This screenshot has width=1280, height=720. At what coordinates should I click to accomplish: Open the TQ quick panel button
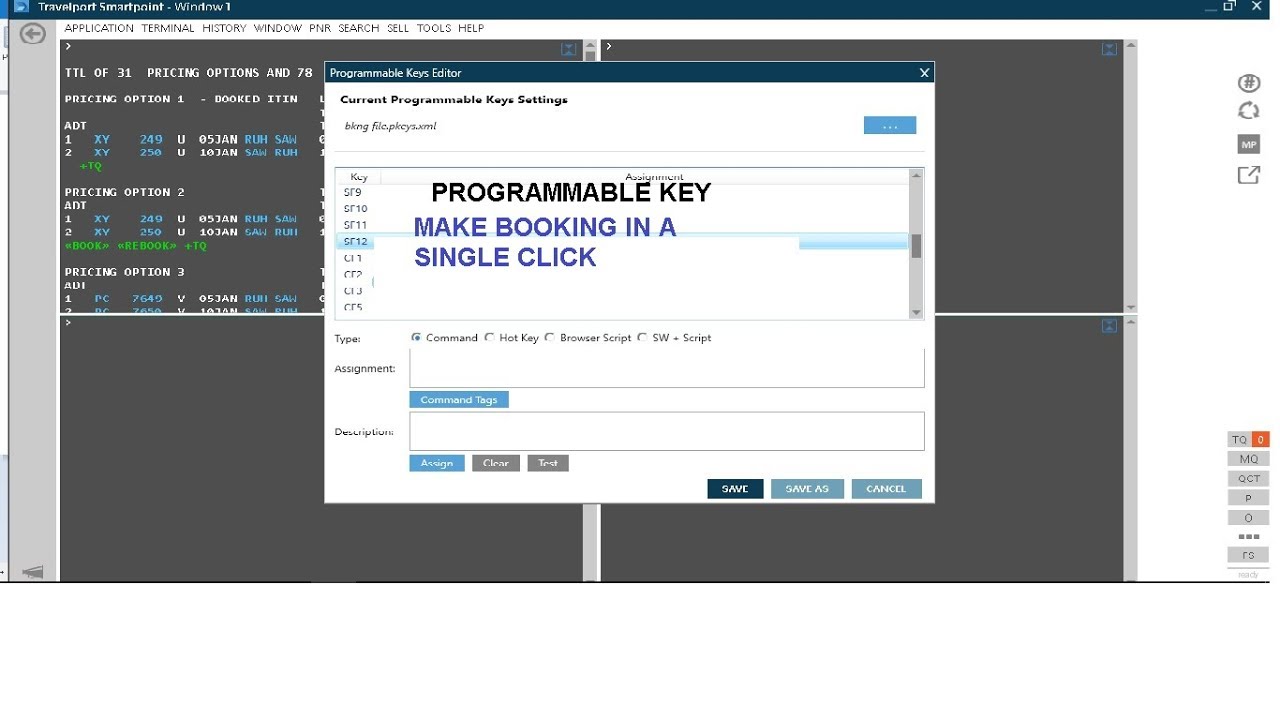click(1239, 439)
